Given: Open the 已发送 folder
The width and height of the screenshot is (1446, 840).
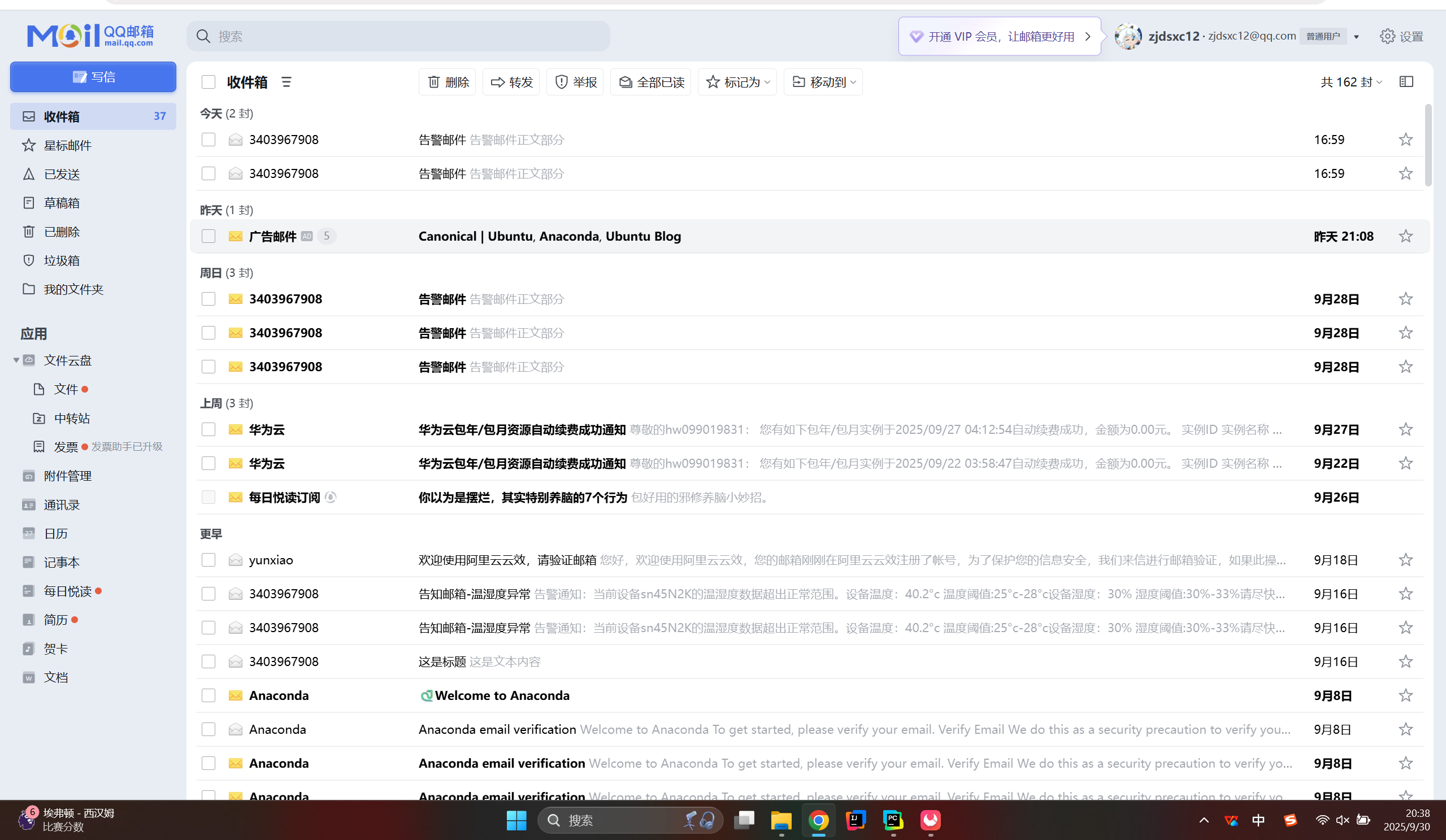Looking at the screenshot, I should 62,175.
